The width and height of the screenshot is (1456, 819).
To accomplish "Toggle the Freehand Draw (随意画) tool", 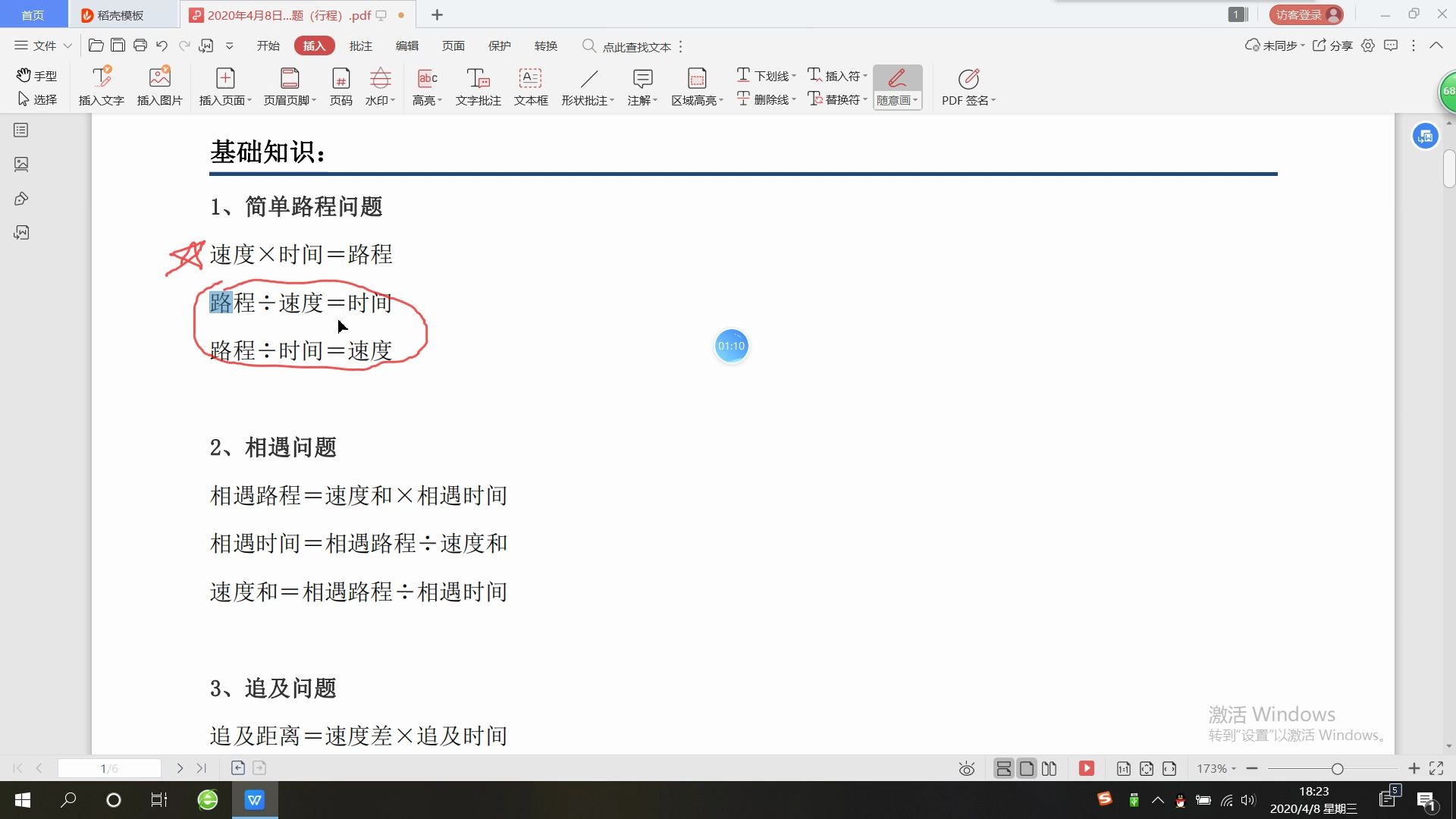I will coord(897,86).
